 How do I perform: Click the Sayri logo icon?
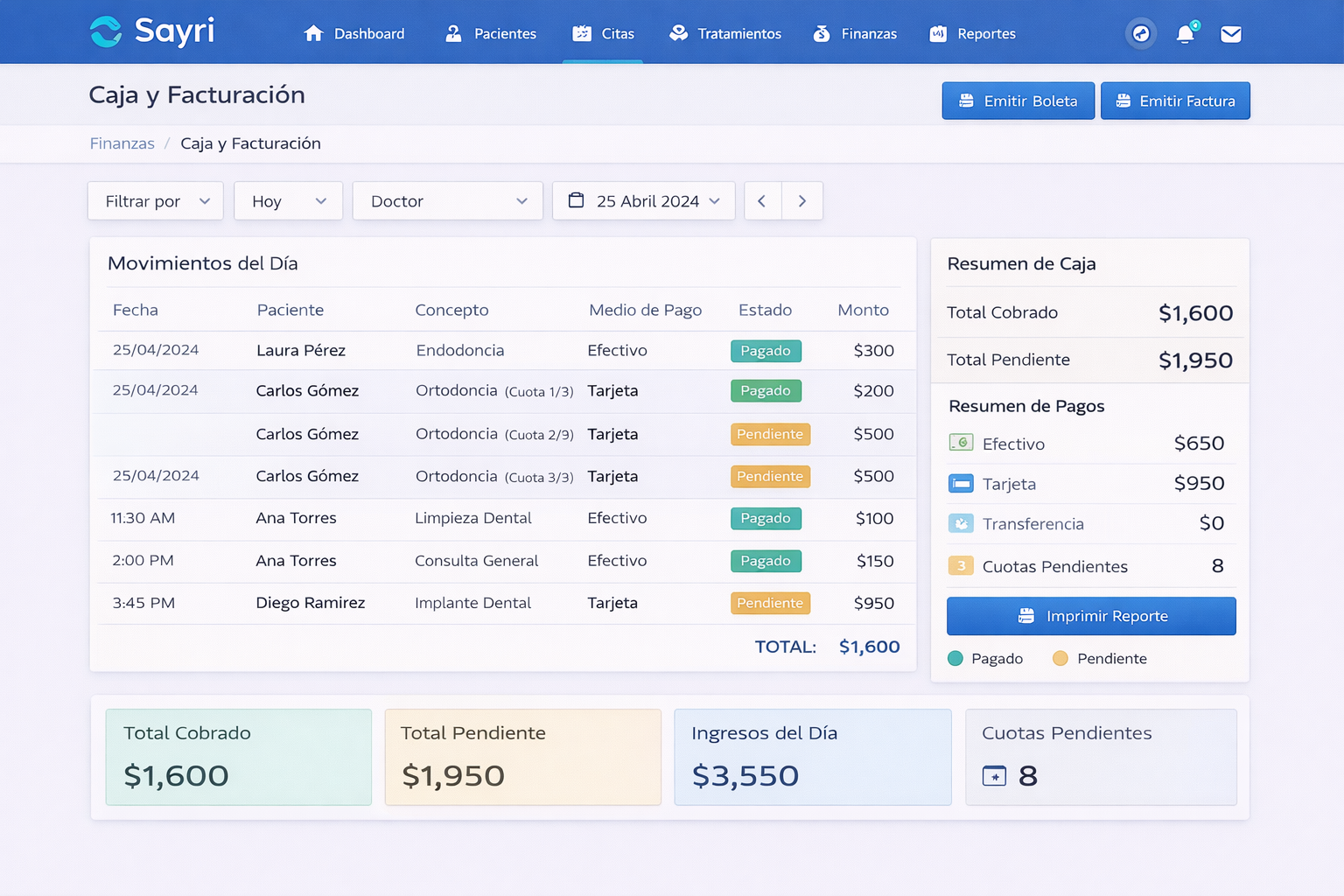click(x=106, y=32)
